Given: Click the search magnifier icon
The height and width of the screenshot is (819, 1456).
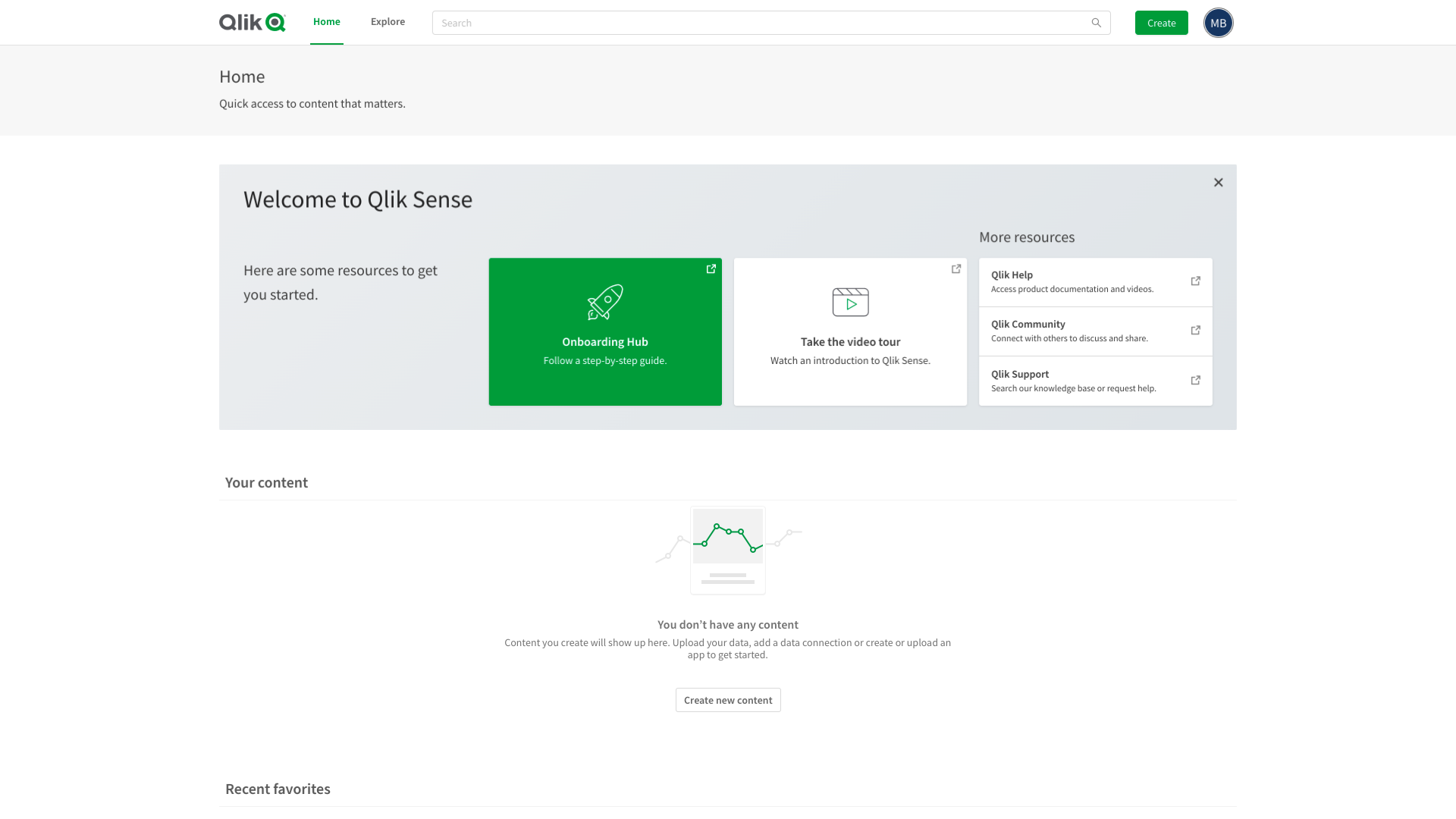Looking at the screenshot, I should 1096,23.
